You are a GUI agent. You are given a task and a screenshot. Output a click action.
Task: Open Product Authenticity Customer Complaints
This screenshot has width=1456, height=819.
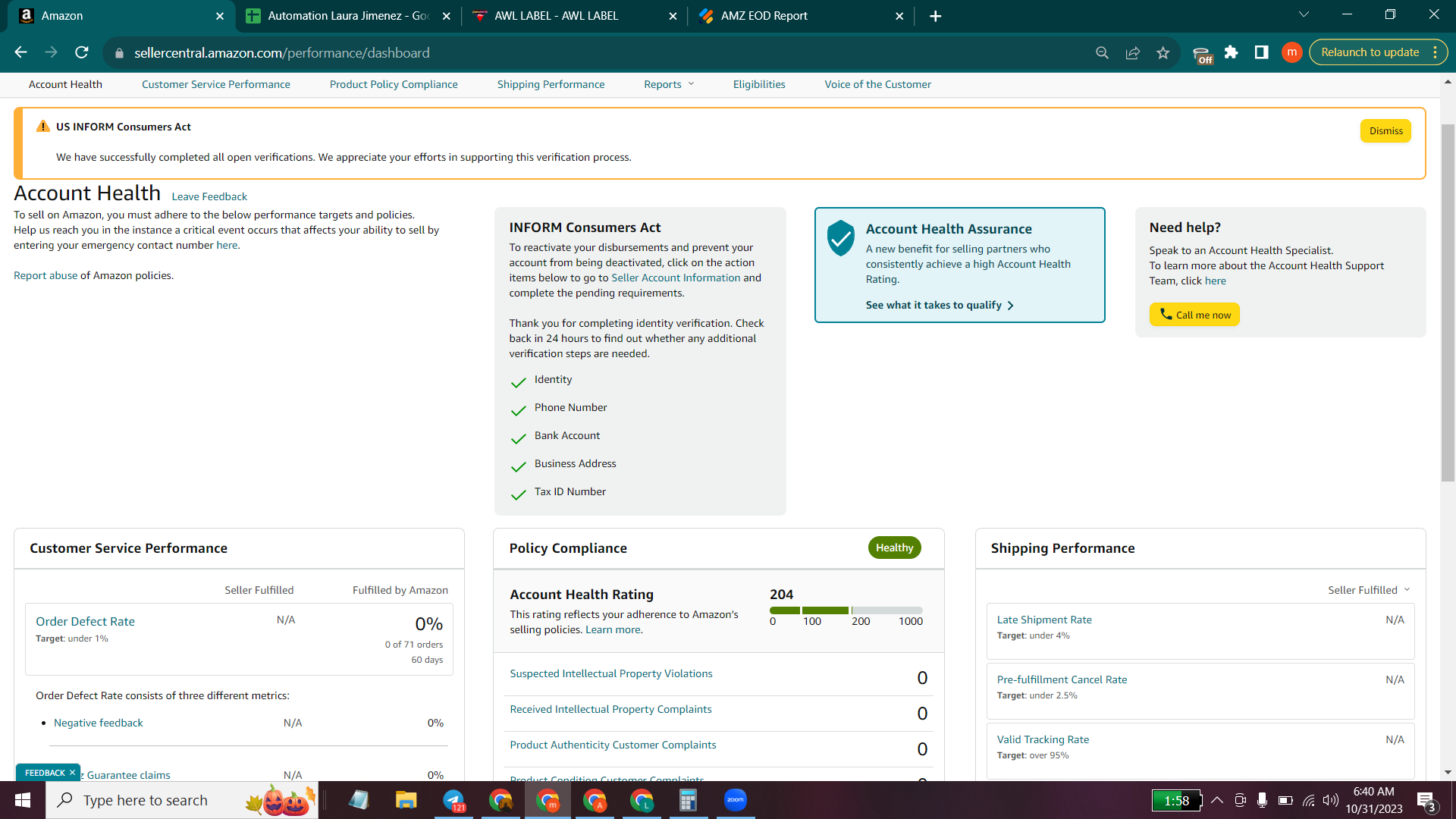pos(613,745)
